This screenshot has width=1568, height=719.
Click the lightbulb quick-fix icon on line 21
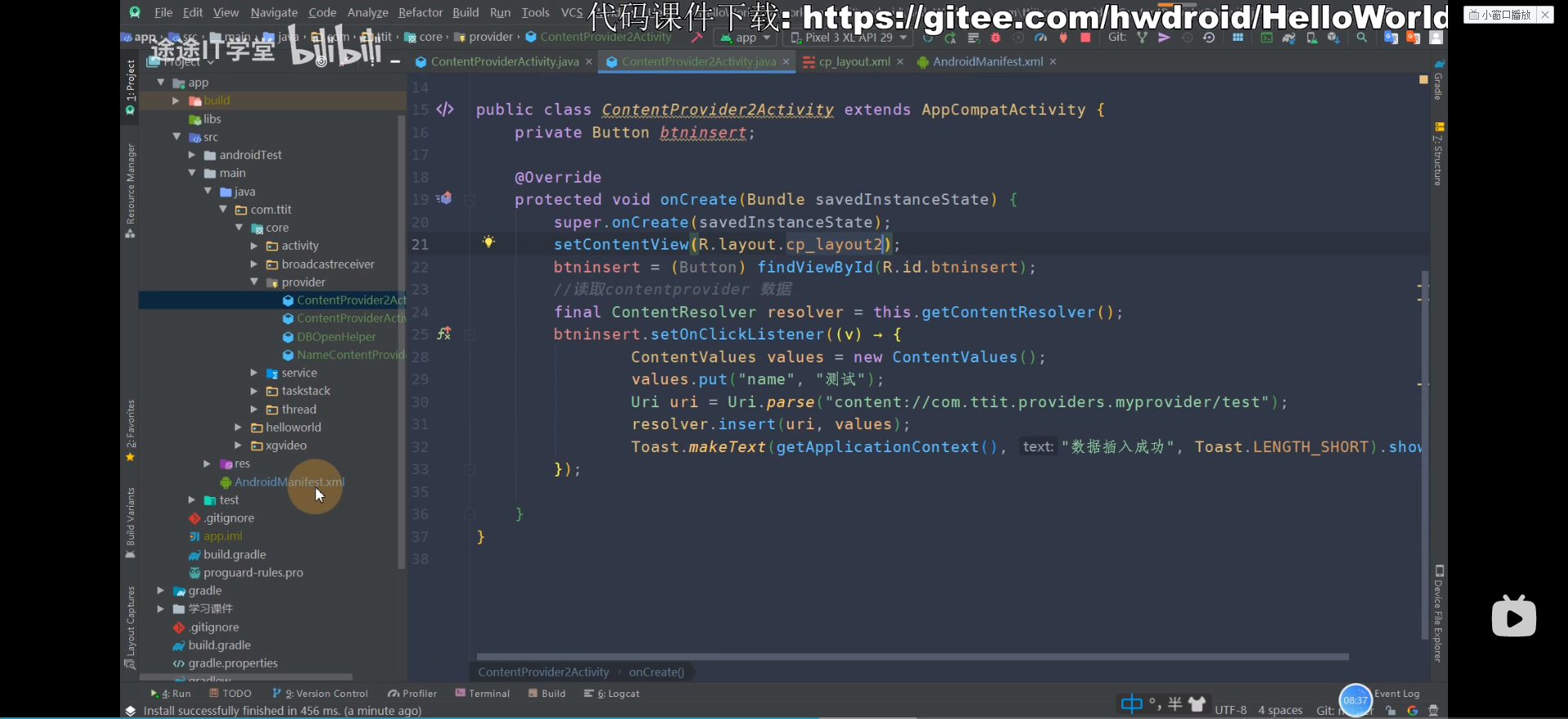pos(488,242)
